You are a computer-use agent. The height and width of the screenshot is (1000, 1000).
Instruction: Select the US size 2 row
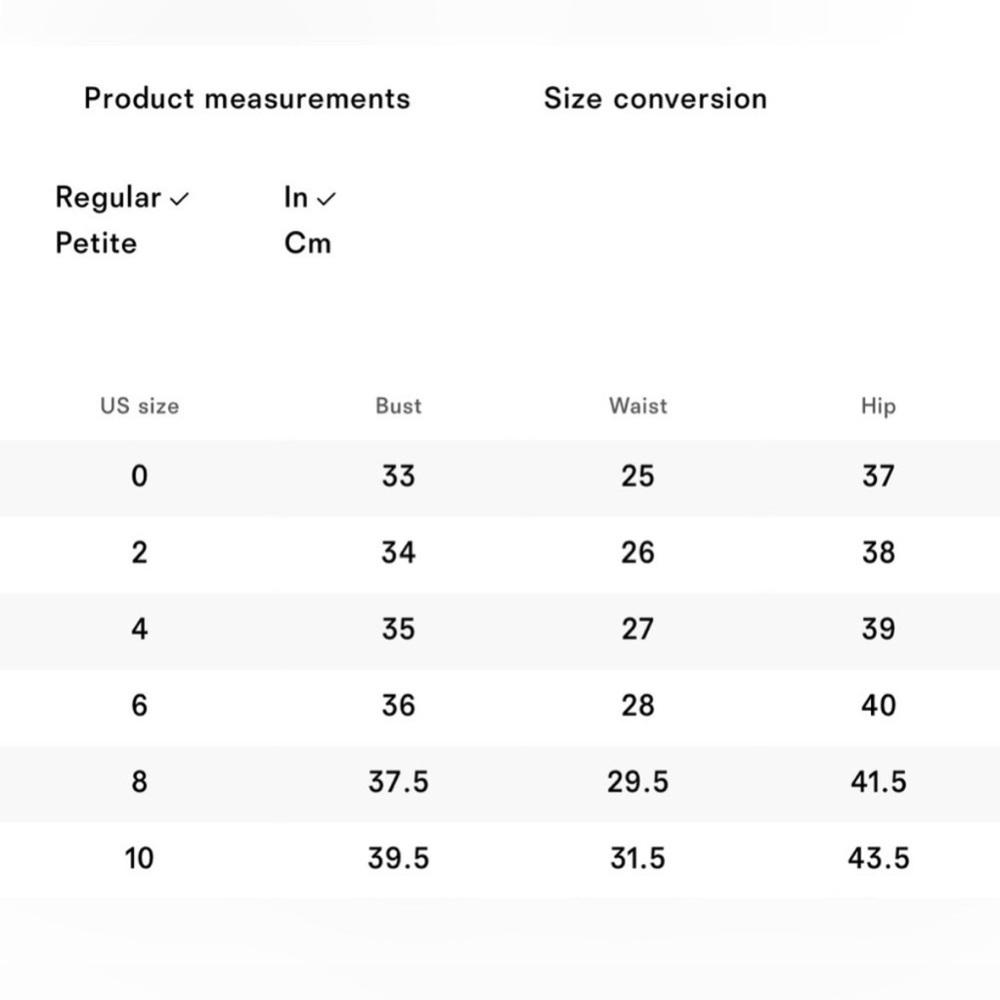[x=139, y=552]
